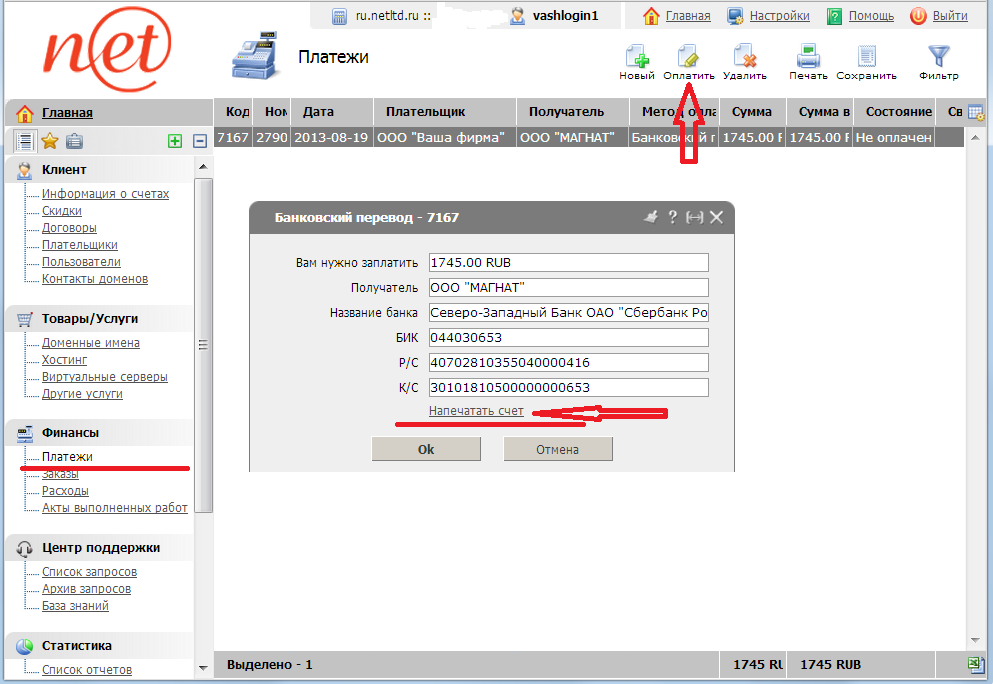Viewport: 993px width, 684px height.
Task: Open the Фильтр funnel filter
Action: tap(938, 57)
